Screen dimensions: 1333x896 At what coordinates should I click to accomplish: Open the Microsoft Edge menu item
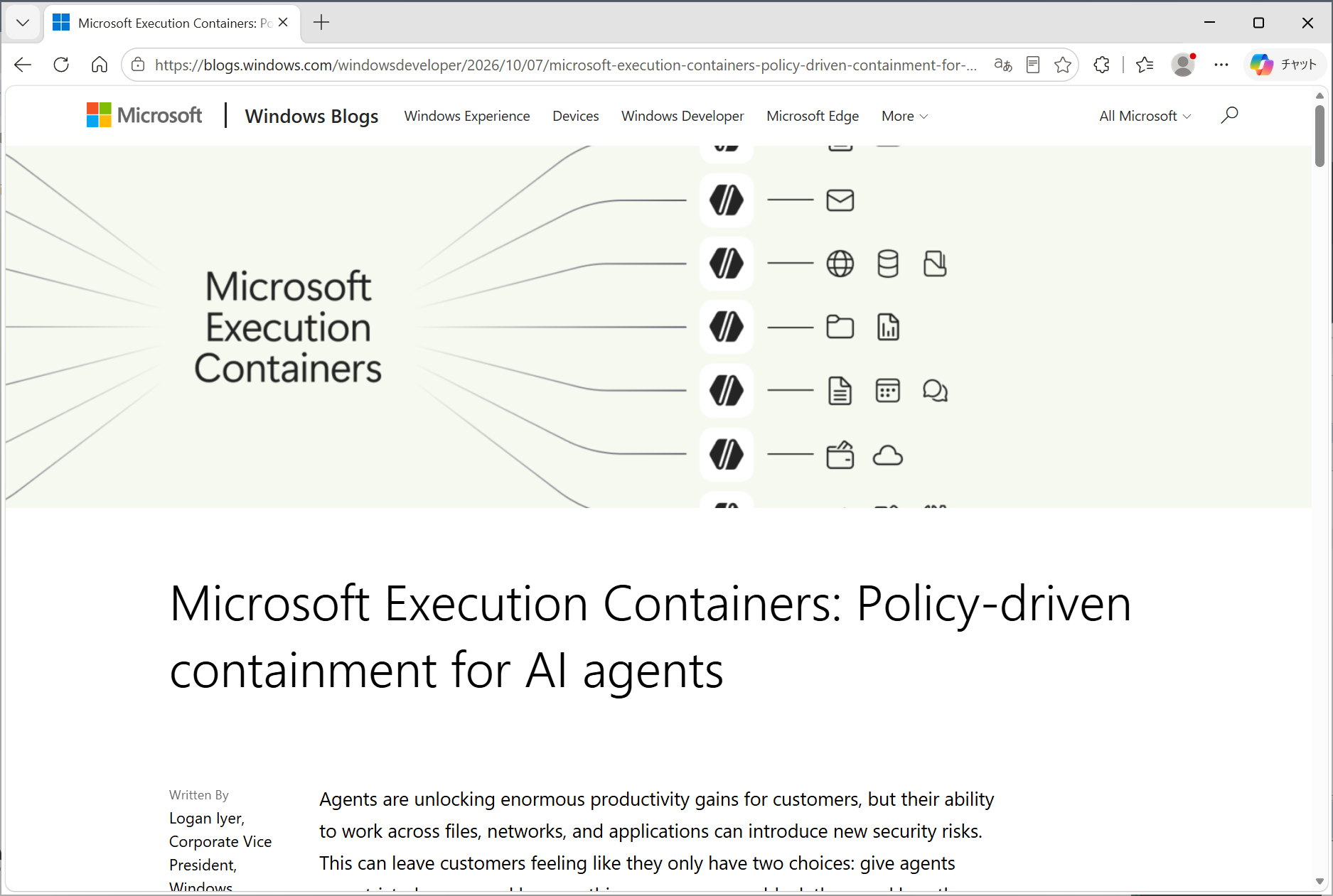pyautogui.click(x=813, y=116)
